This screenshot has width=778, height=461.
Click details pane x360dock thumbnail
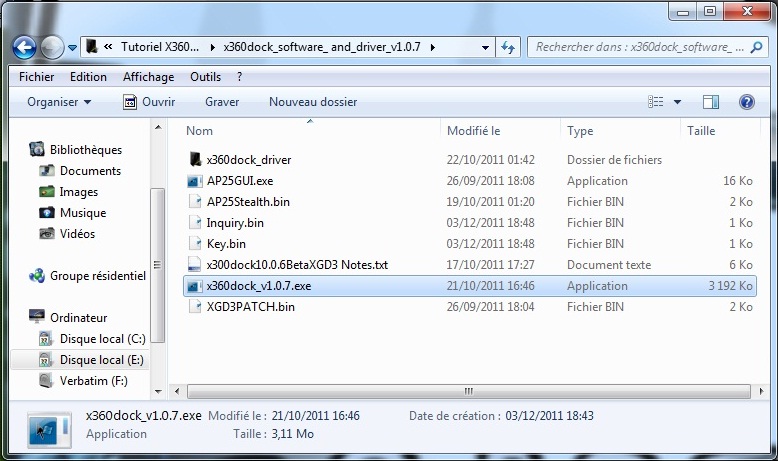pyautogui.click(x=49, y=430)
